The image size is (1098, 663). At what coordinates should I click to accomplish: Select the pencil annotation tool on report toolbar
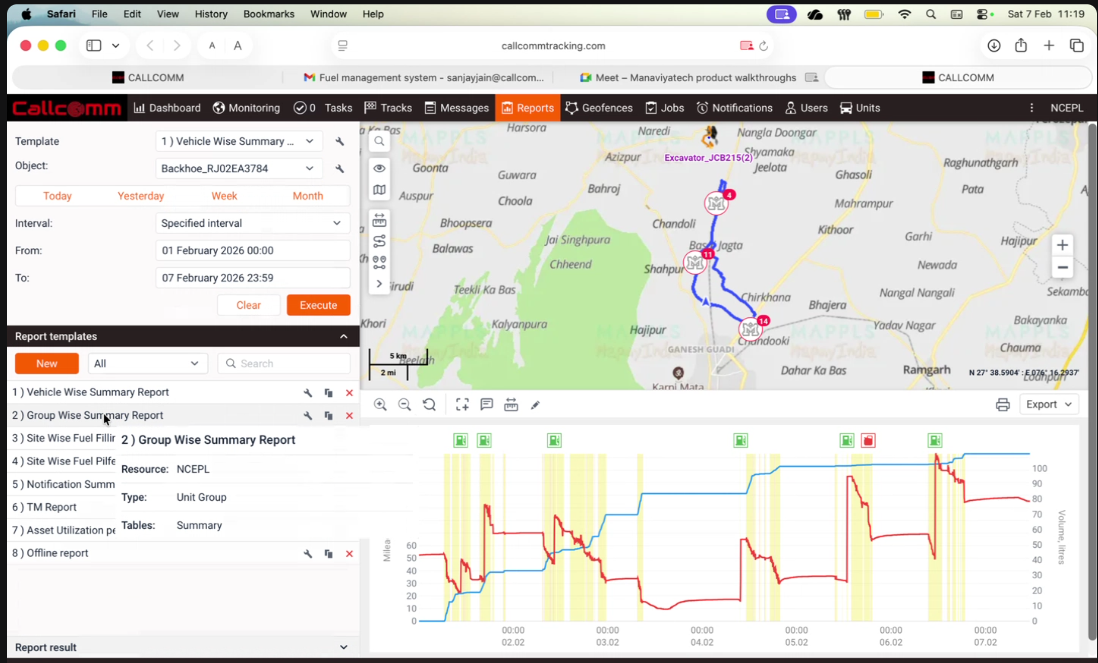coord(535,404)
